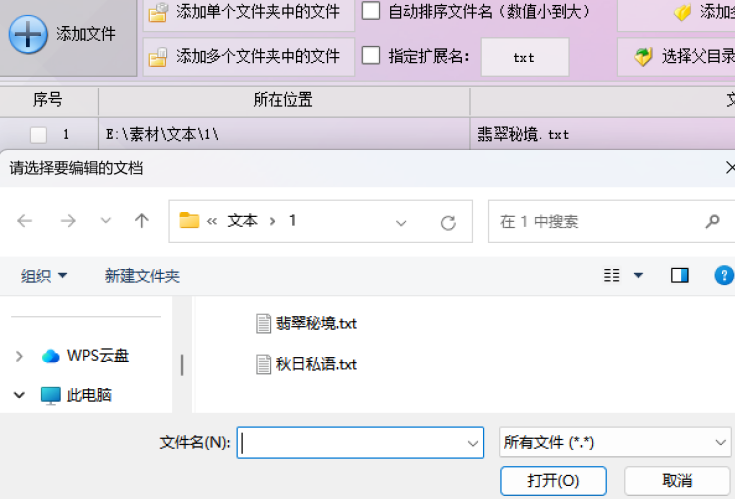Open 所有文件 (*.*) filter dropdown

click(x=615, y=442)
